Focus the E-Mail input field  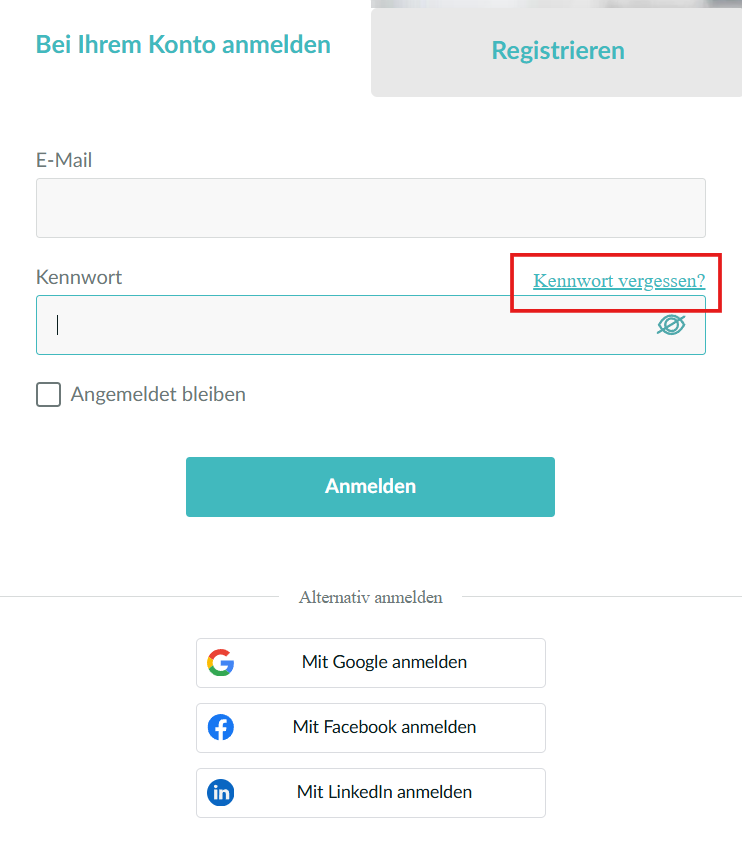(370, 208)
